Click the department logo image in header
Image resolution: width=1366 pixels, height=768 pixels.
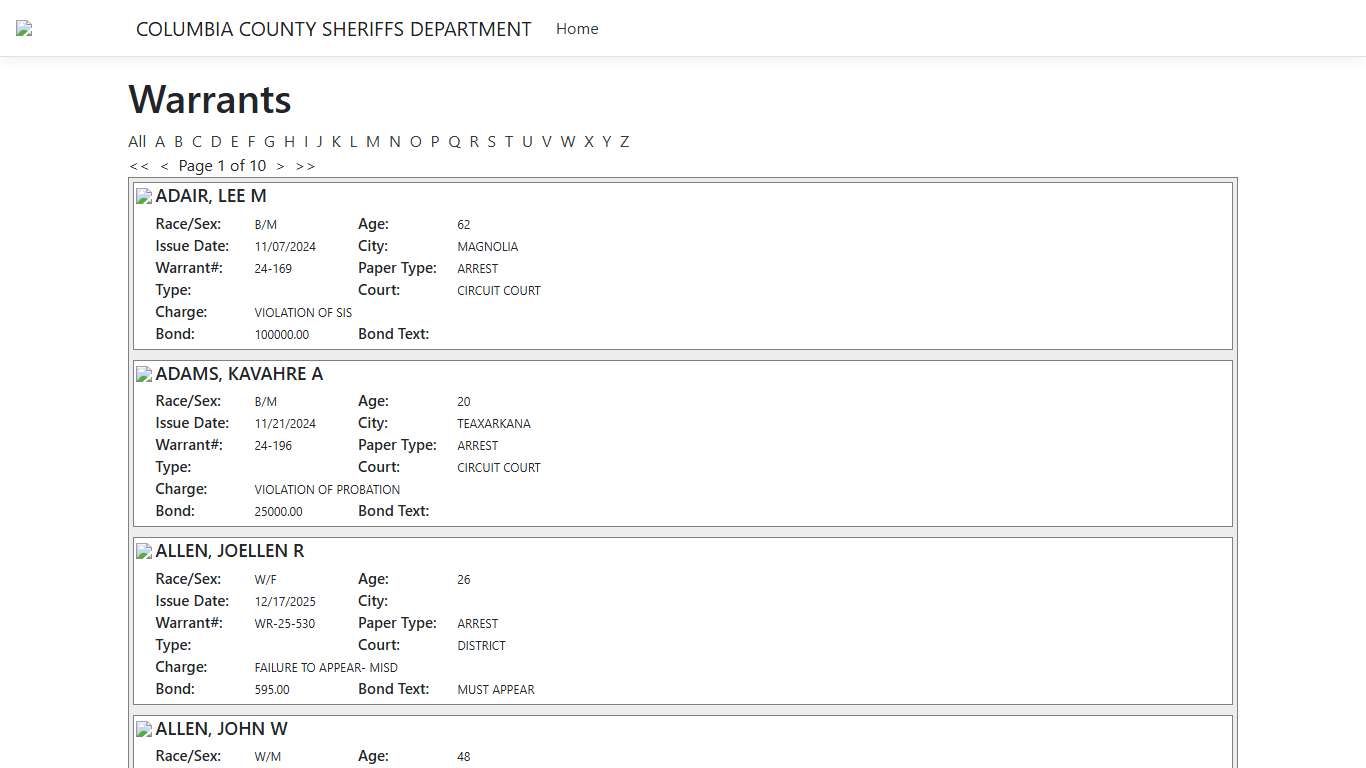point(24,29)
